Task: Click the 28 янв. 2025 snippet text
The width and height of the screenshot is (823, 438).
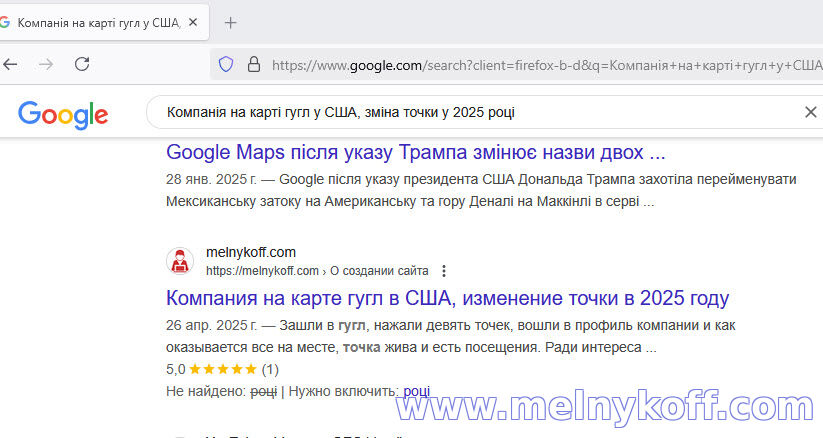Action: click(481, 190)
